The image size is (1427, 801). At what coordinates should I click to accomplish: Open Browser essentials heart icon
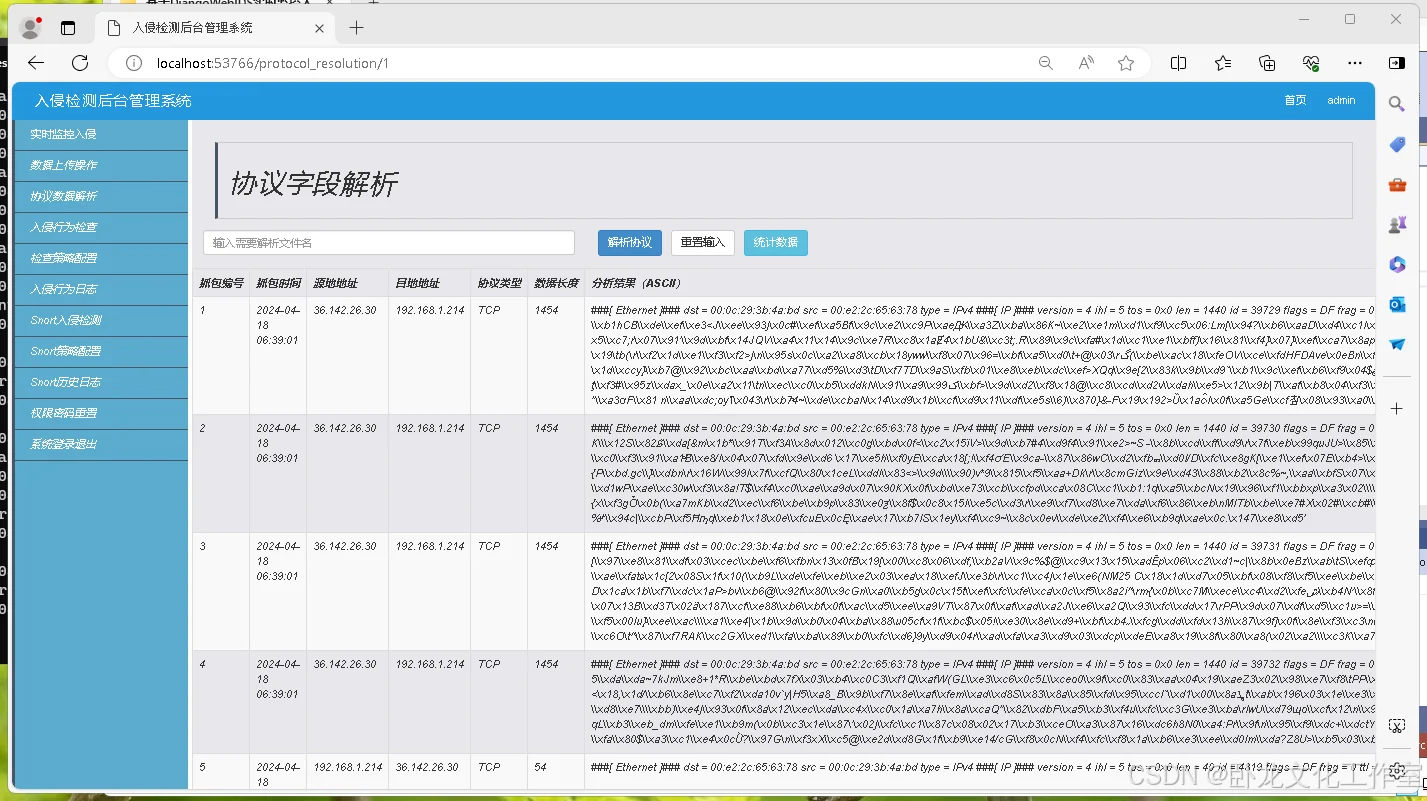pyautogui.click(x=1311, y=62)
